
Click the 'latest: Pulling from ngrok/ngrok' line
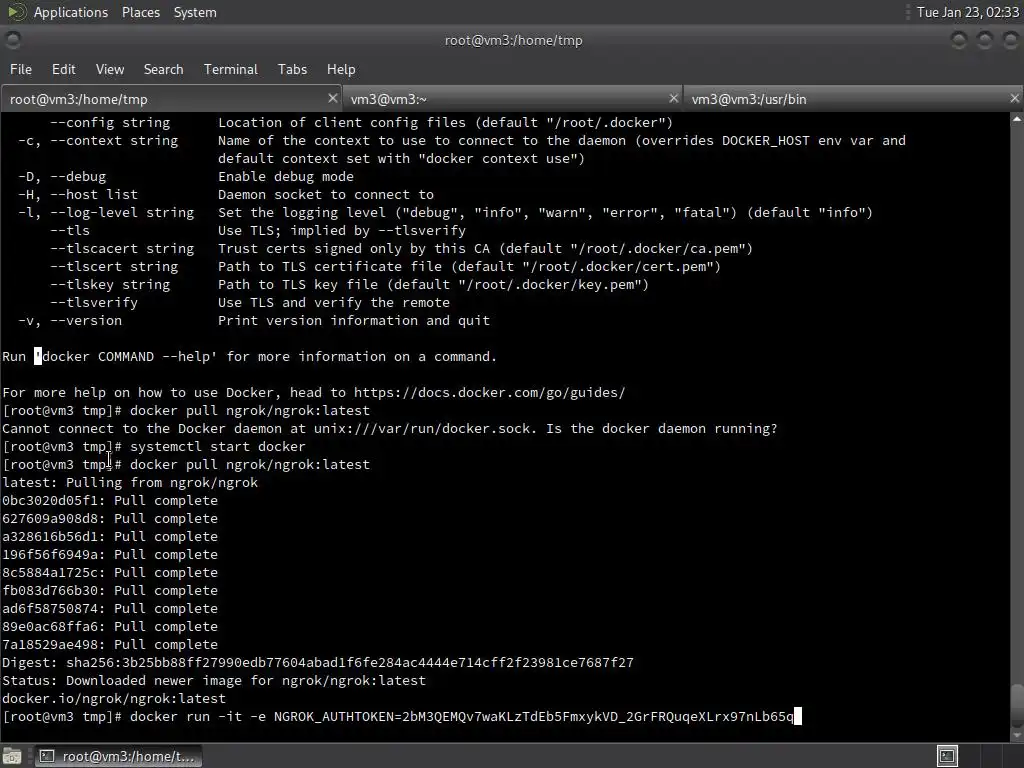130,483
